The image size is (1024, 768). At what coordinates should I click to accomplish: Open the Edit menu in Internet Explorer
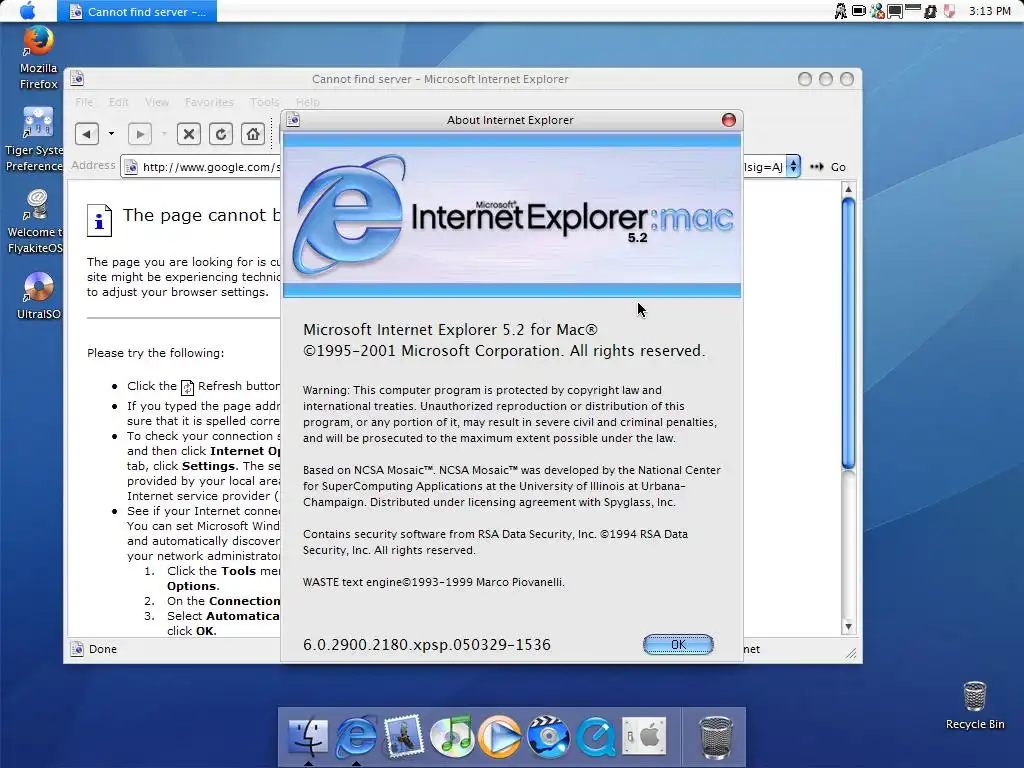[x=118, y=102]
